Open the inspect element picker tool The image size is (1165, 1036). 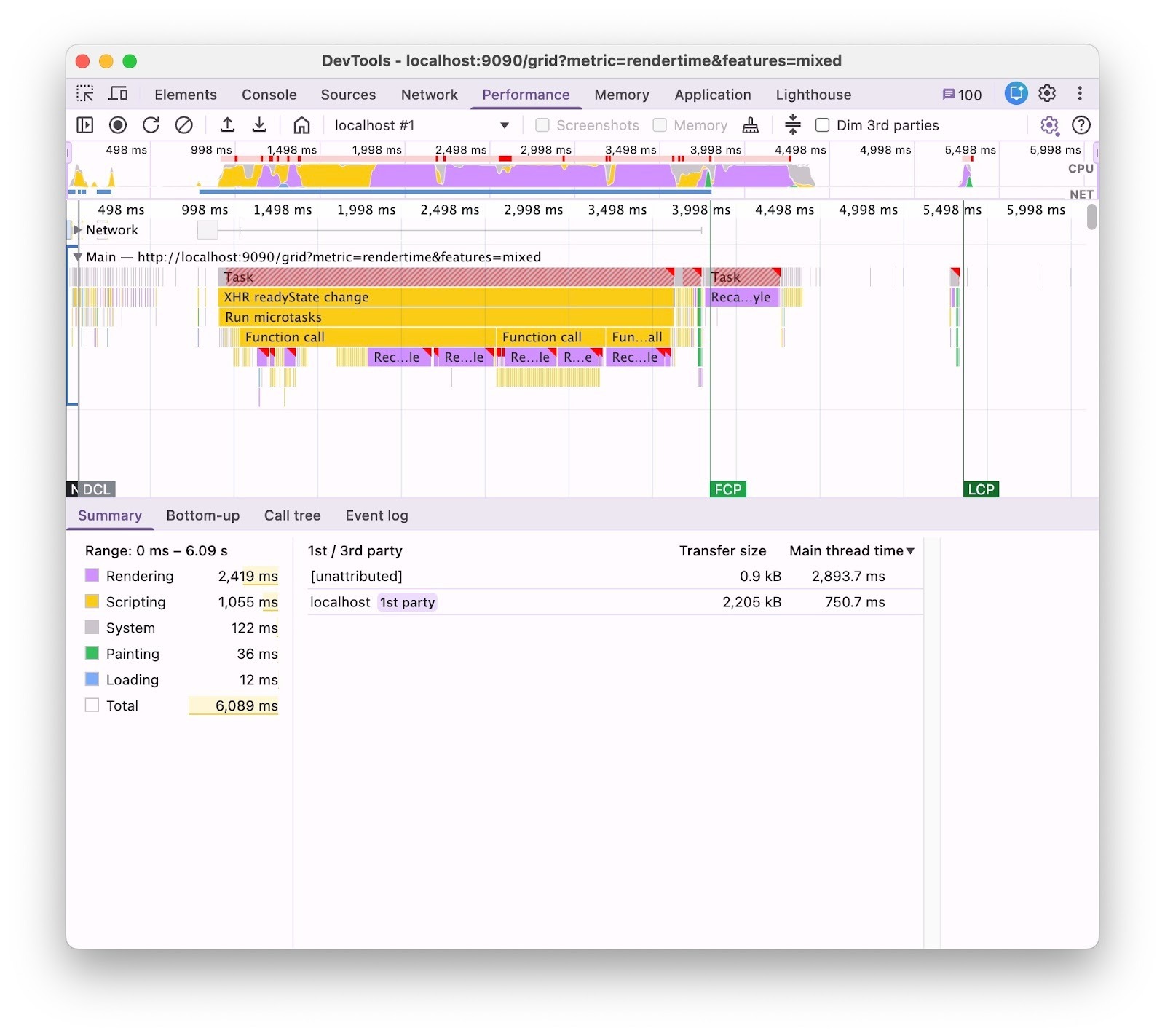[85, 94]
